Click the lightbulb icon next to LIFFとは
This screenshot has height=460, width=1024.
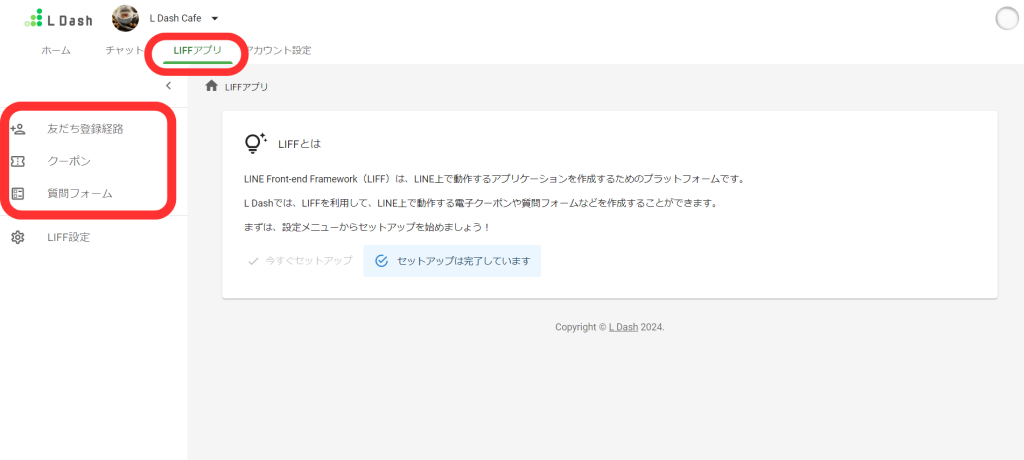pyautogui.click(x=255, y=142)
